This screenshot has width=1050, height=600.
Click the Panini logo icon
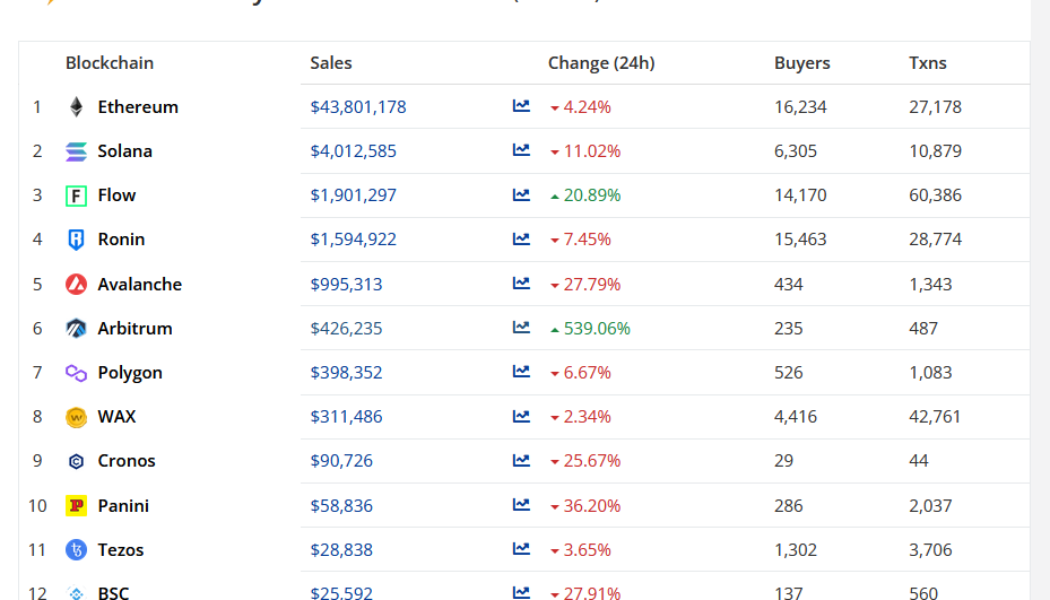[x=76, y=505]
